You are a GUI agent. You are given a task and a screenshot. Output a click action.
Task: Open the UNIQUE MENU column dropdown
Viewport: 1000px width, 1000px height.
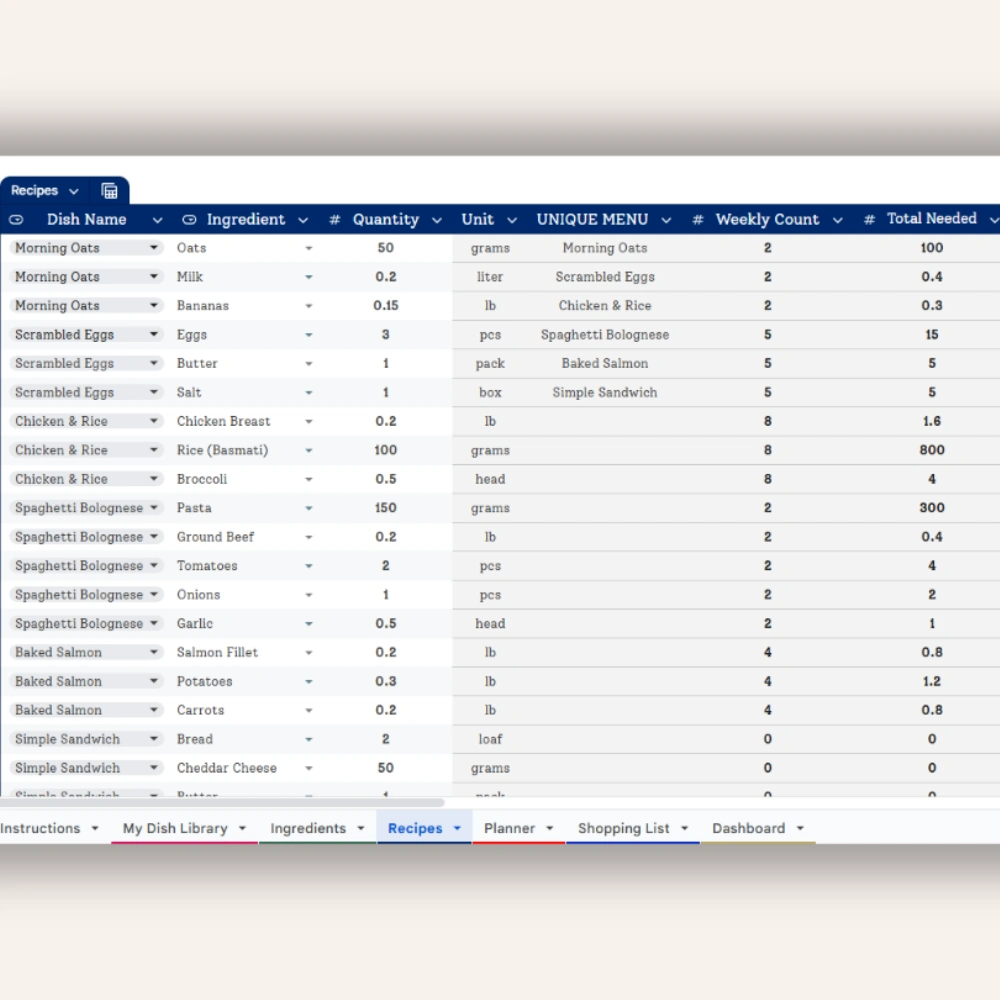(666, 219)
